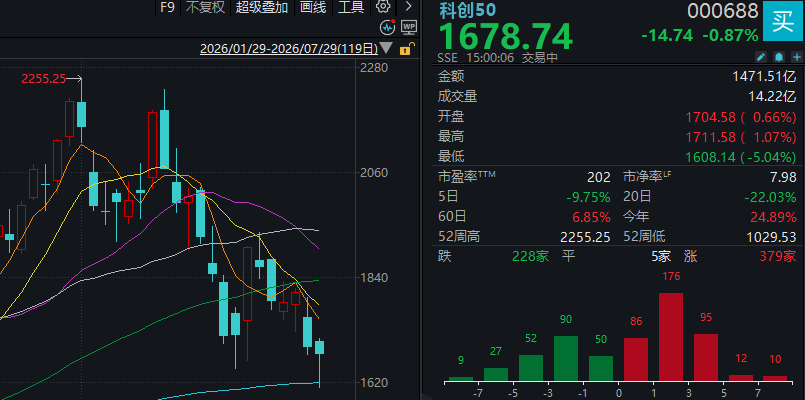The width and height of the screenshot is (805, 400).
Task: Click the date range 2026/01/29-2026/07/29 link
Action: pyautogui.click(x=289, y=49)
